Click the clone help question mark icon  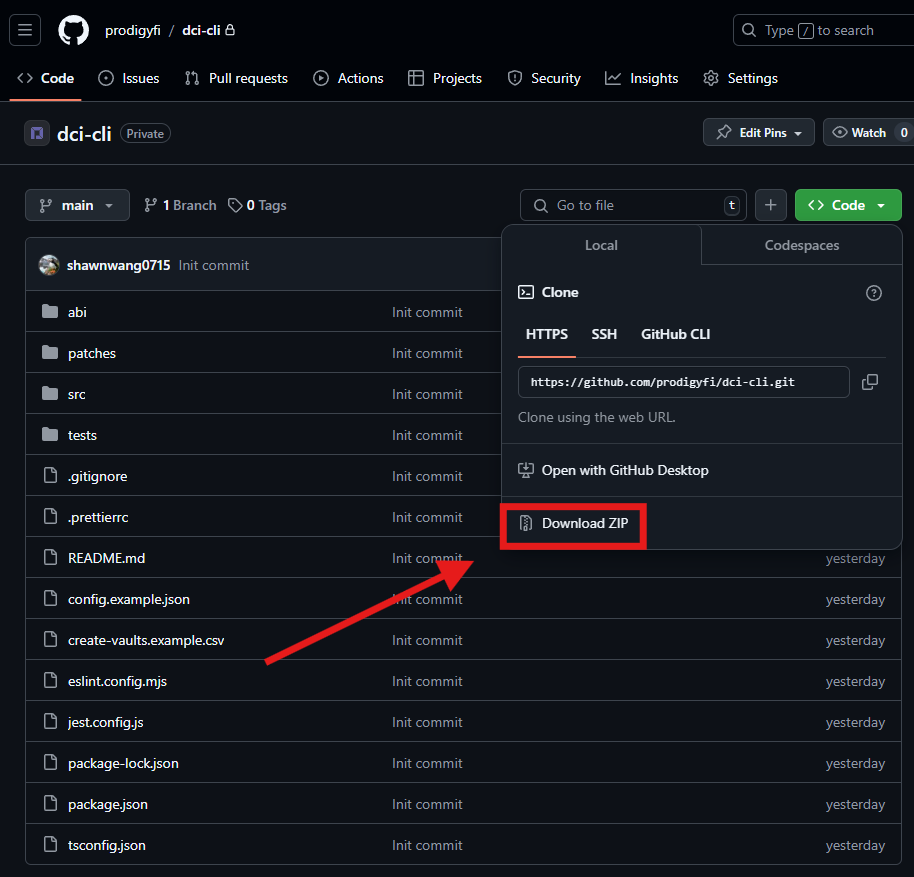874,293
